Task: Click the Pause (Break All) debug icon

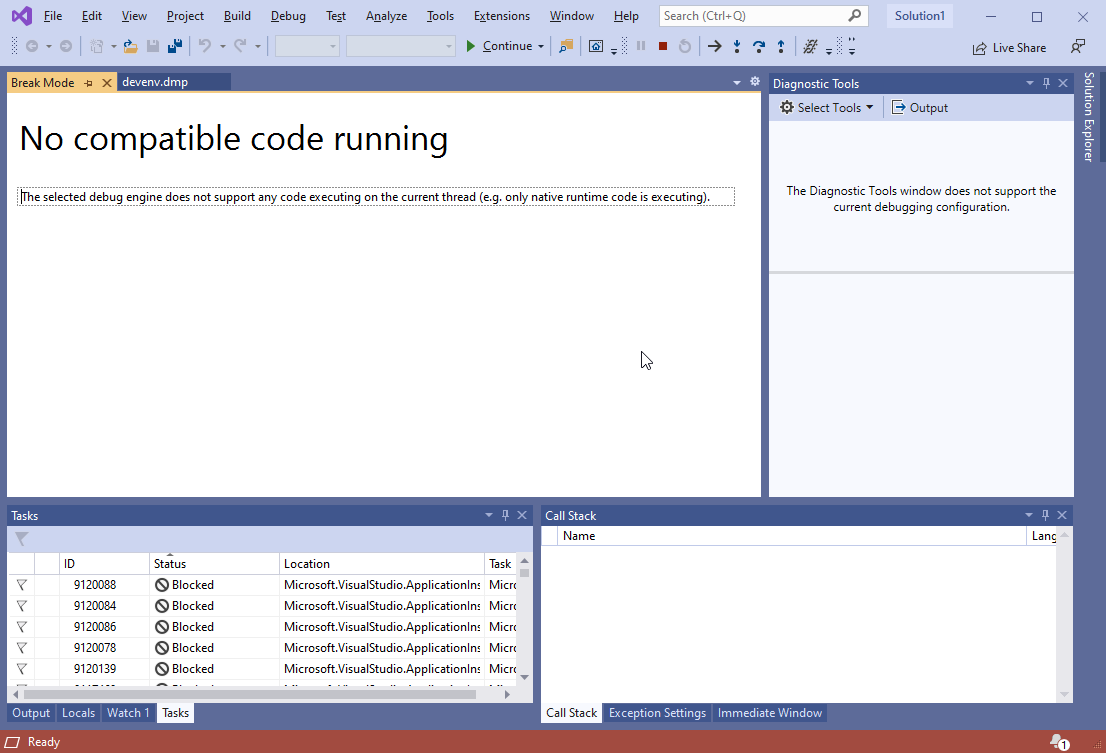Action: tap(641, 47)
